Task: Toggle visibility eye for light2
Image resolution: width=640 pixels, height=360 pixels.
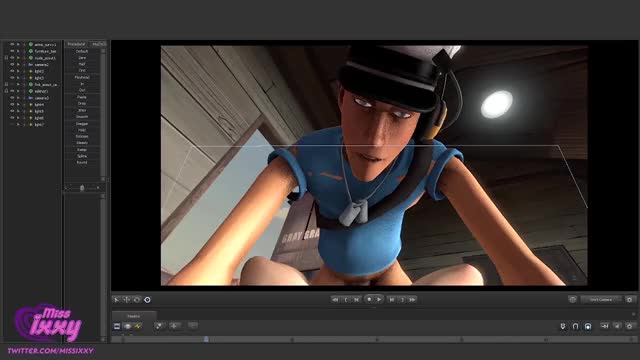Action: pos(12,71)
